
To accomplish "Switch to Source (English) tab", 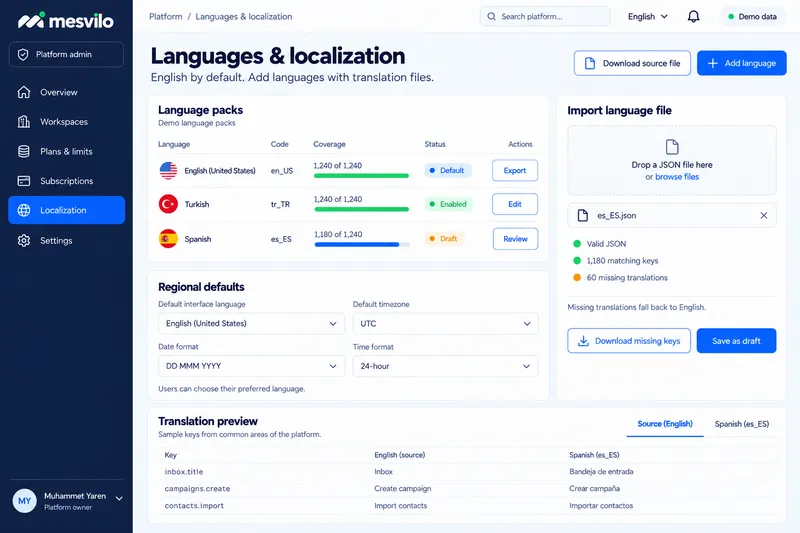I will (665, 424).
